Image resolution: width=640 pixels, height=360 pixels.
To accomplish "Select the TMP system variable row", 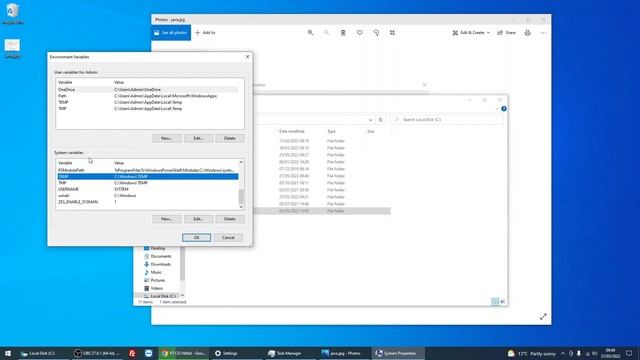I will (147, 183).
